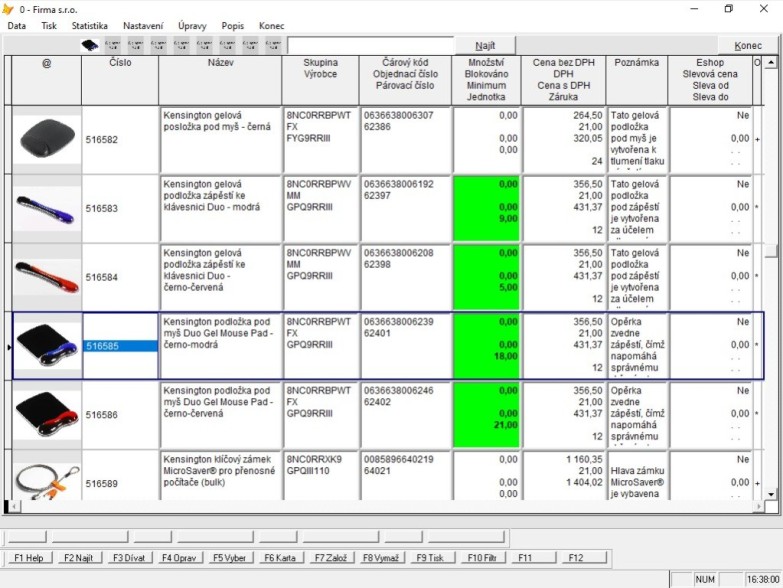Click the mouse pad thumbnail in the toolbar
This screenshot has height=588, width=783.
[90, 45]
